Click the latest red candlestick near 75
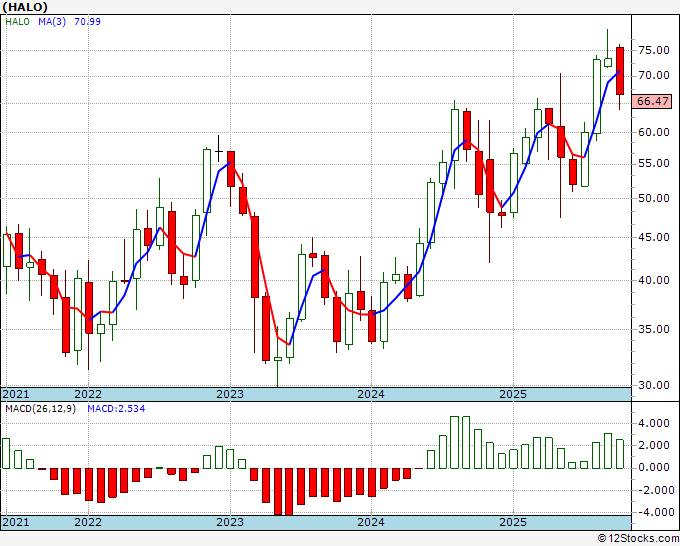The width and height of the screenshot is (680, 546). [620, 71]
